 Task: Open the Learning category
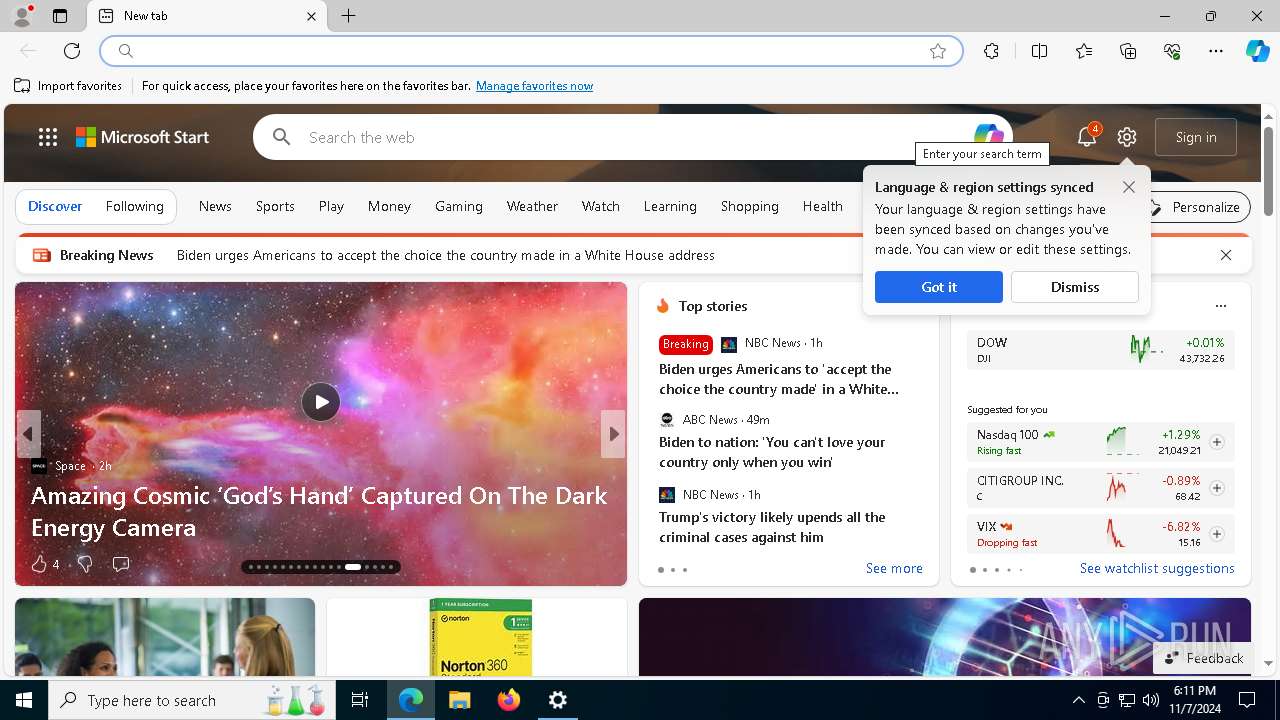point(670,206)
